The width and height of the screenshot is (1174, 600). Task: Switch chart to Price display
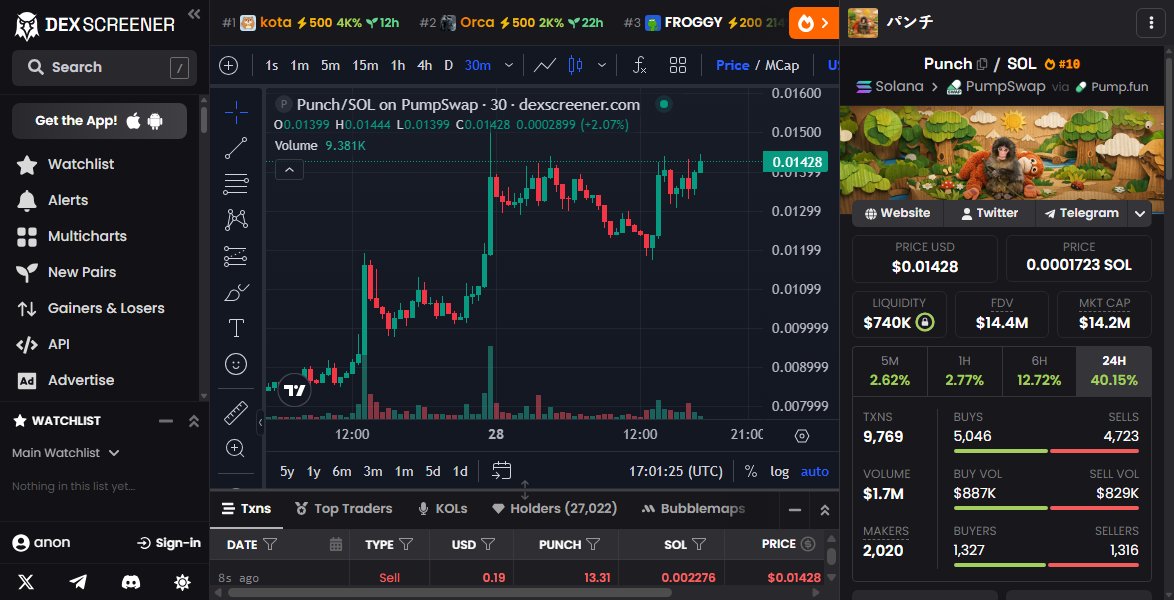pos(732,65)
